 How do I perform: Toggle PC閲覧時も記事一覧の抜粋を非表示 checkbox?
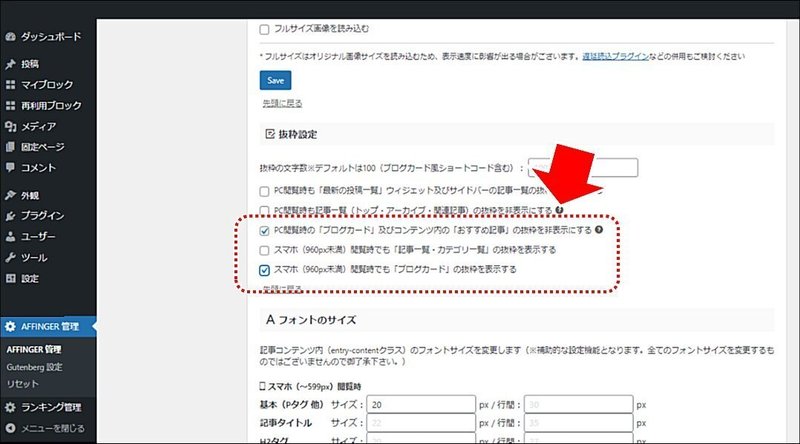click(264, 210)
